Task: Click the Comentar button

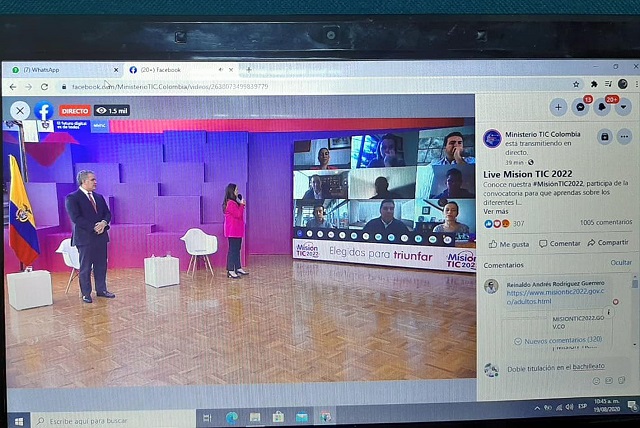Action: pos(560,244)
